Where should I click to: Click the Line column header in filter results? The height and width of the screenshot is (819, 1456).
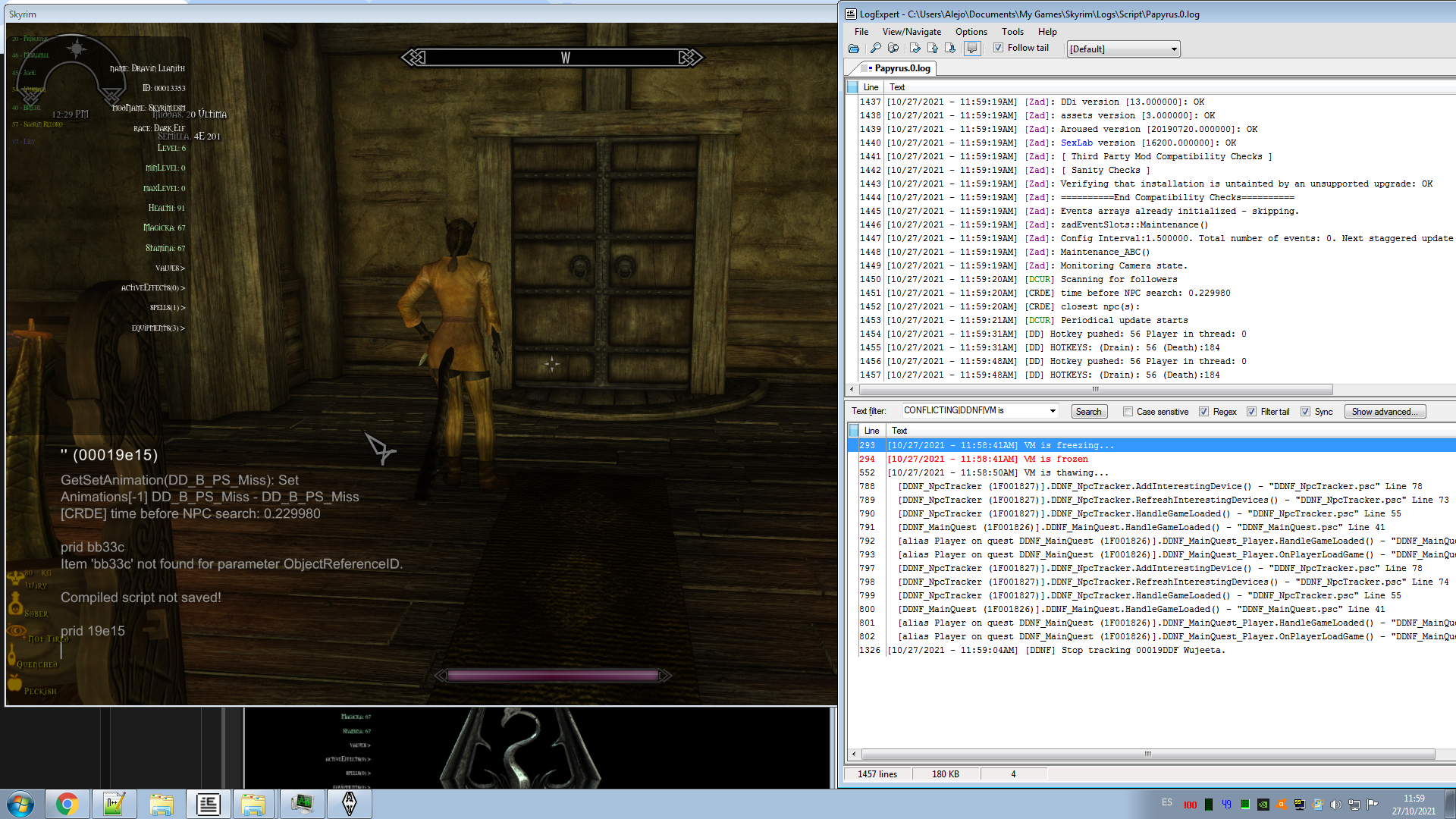tap(871, 431)
